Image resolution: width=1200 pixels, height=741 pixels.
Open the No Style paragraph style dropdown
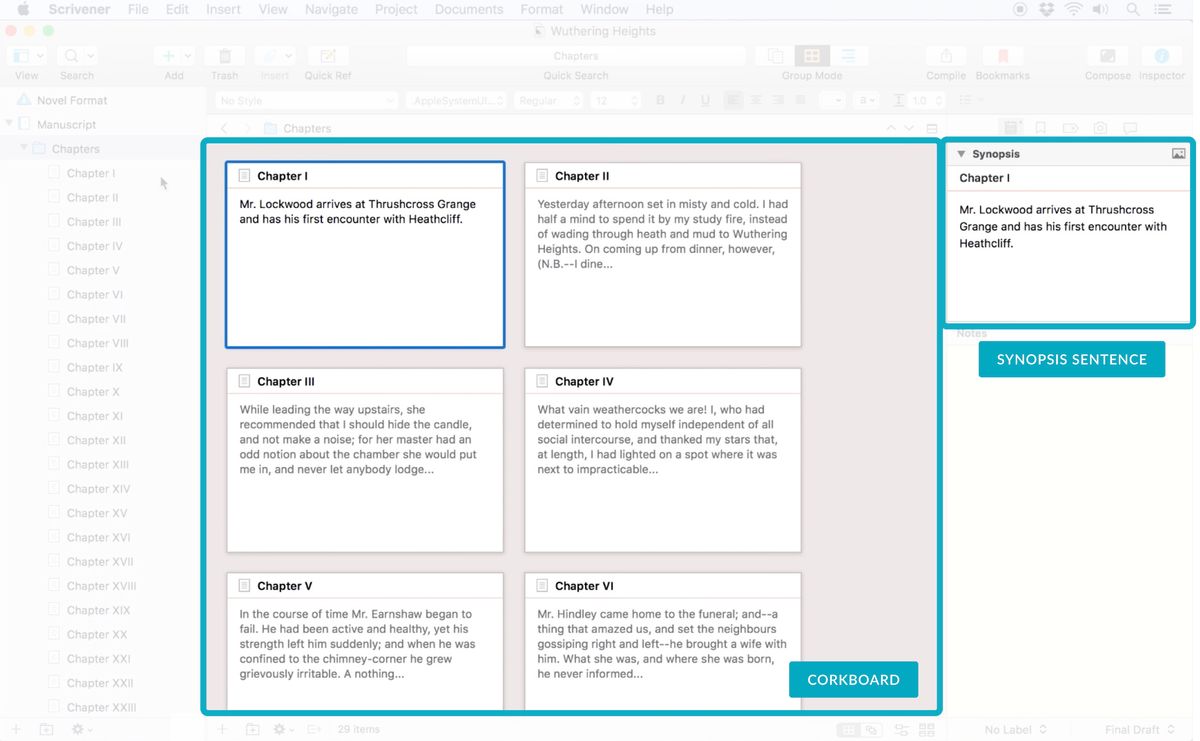(x=306, y=100)
